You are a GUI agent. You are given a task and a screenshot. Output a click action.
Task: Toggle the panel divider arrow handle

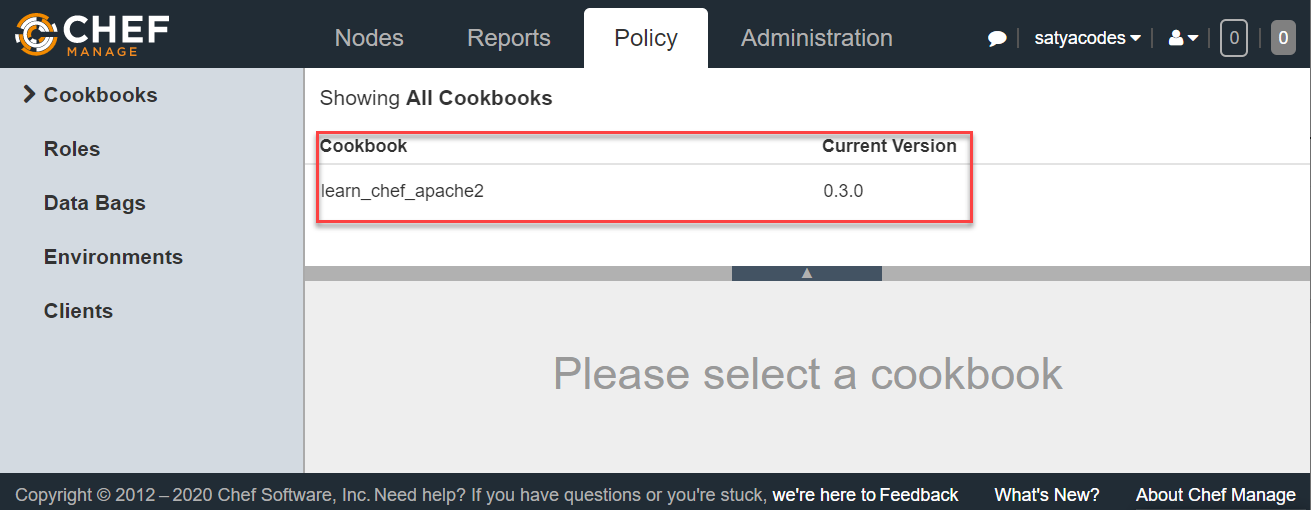pyautogui.click(x=807, y=273)
